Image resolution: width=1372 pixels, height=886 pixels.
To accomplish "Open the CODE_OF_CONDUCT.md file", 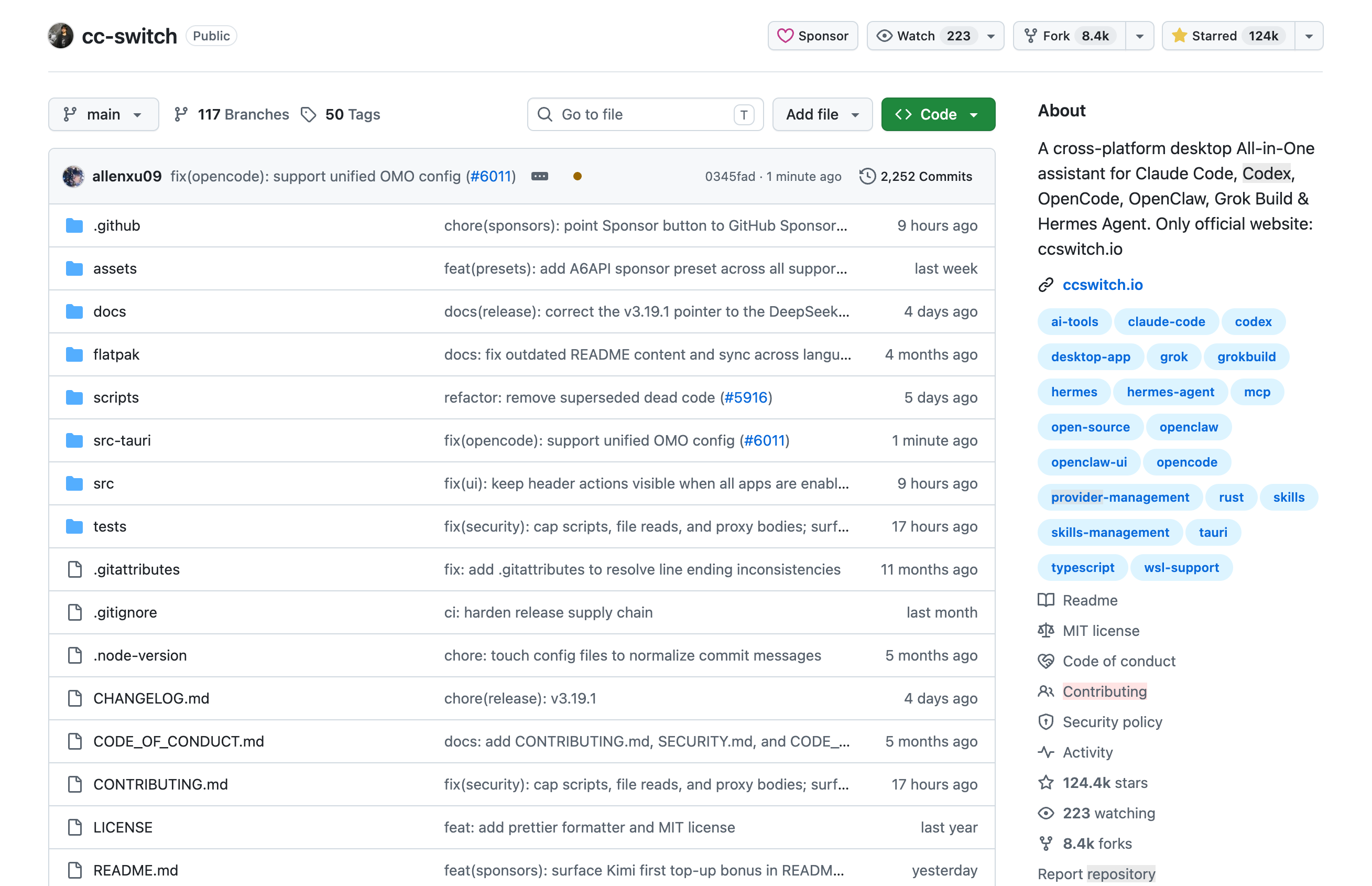I will click(178, 741).
